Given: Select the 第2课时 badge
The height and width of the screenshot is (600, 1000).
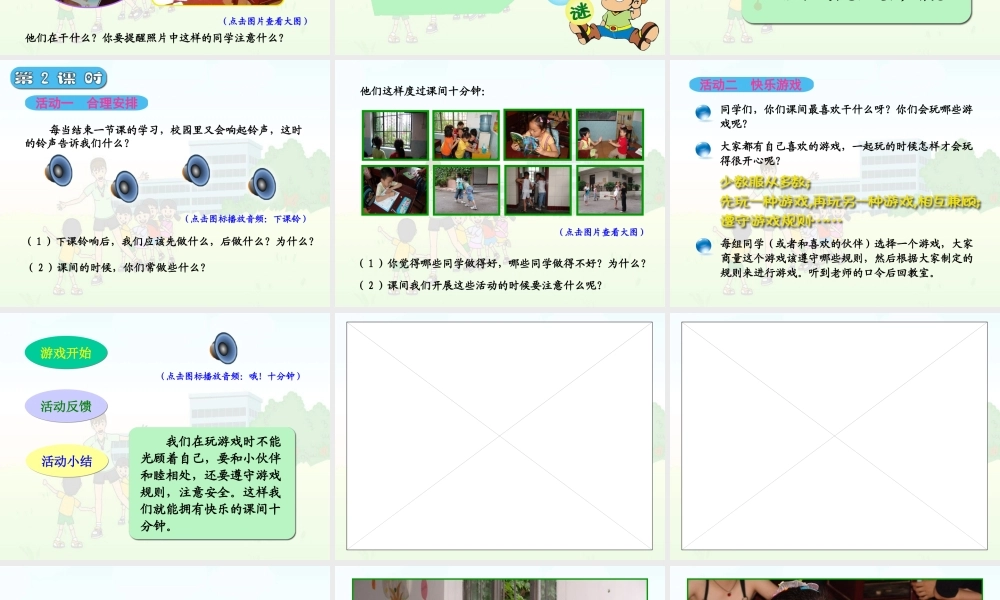Looking at the screenshot, I should point(59,78).
